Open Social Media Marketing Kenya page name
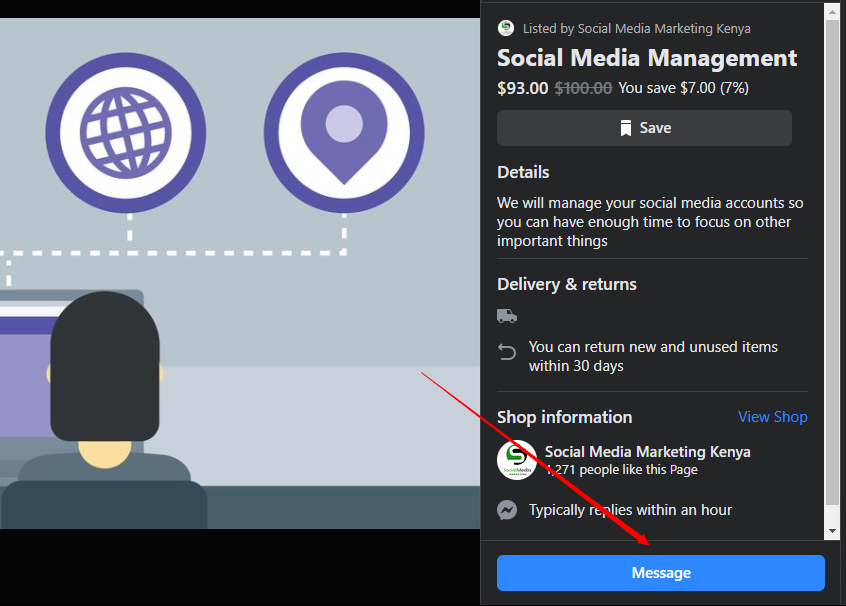Viewport: 846px width, 606px height. pyautogui.click(x=647, y=452)
